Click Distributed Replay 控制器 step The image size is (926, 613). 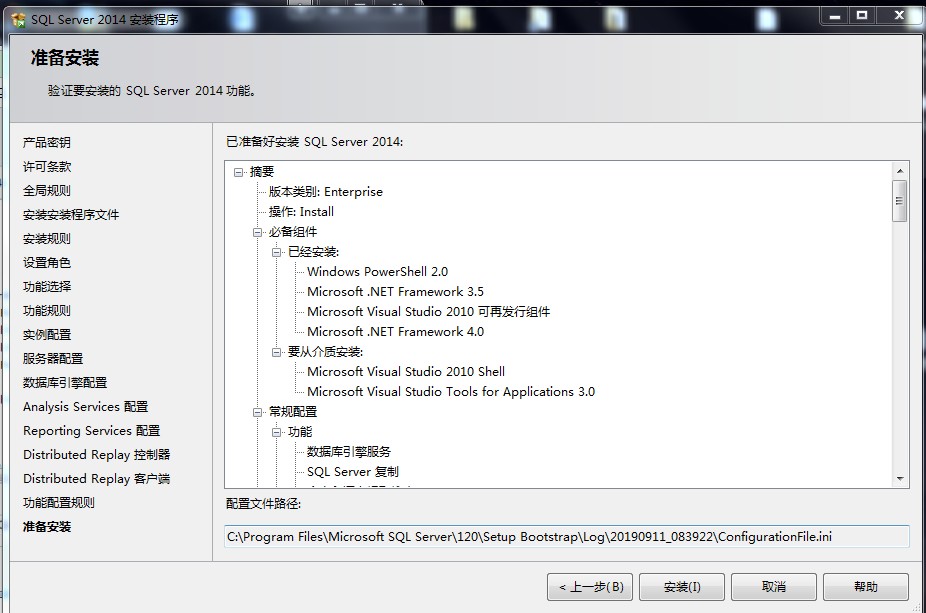tap(96, 455)
